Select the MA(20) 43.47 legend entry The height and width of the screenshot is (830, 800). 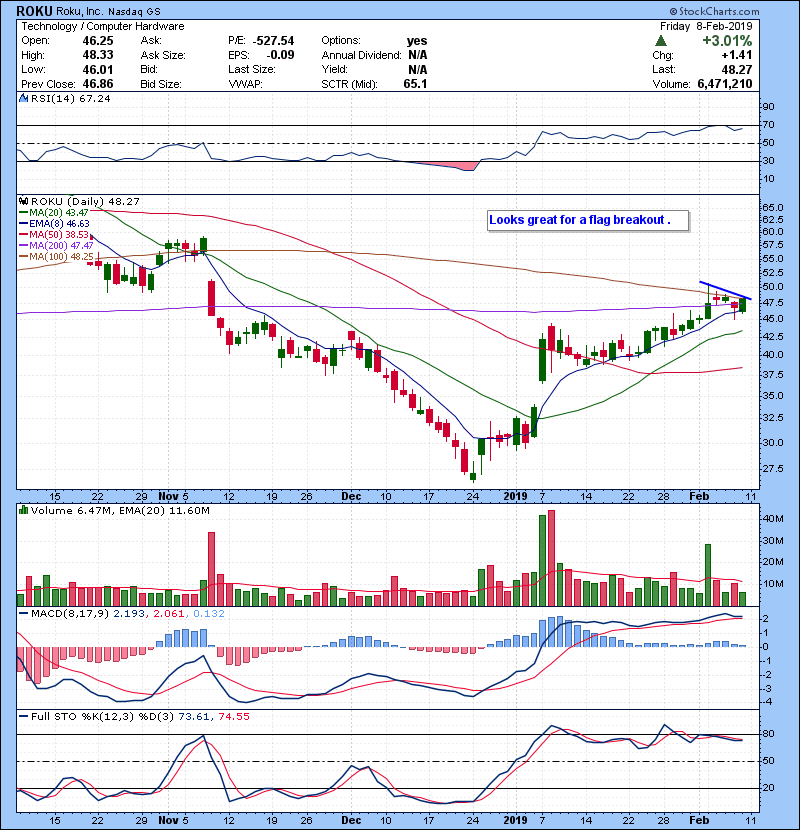point(54,212)
